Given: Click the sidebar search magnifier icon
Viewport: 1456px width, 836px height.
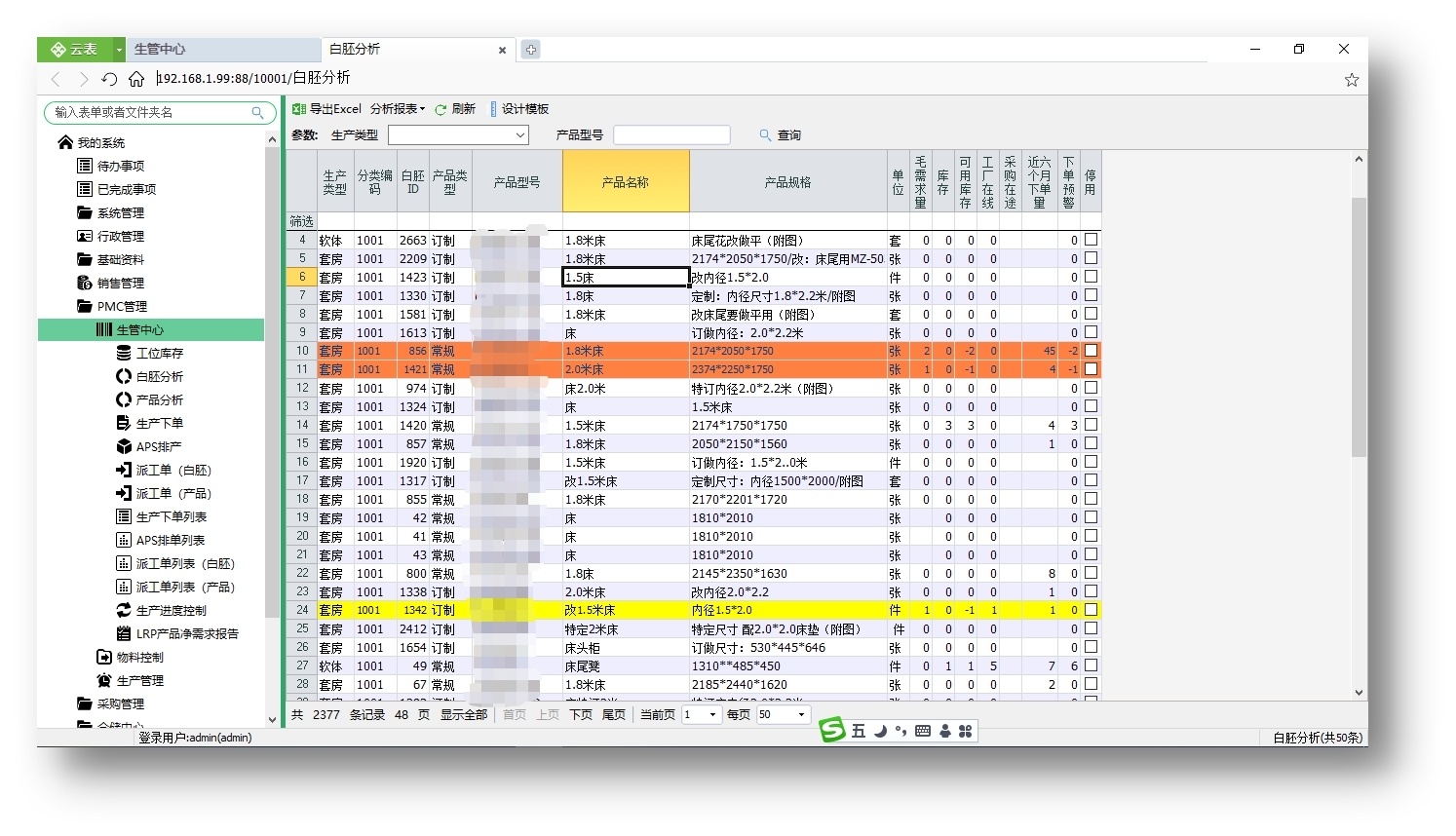Looking at the screenshot, I should click(x=257, y=113).
